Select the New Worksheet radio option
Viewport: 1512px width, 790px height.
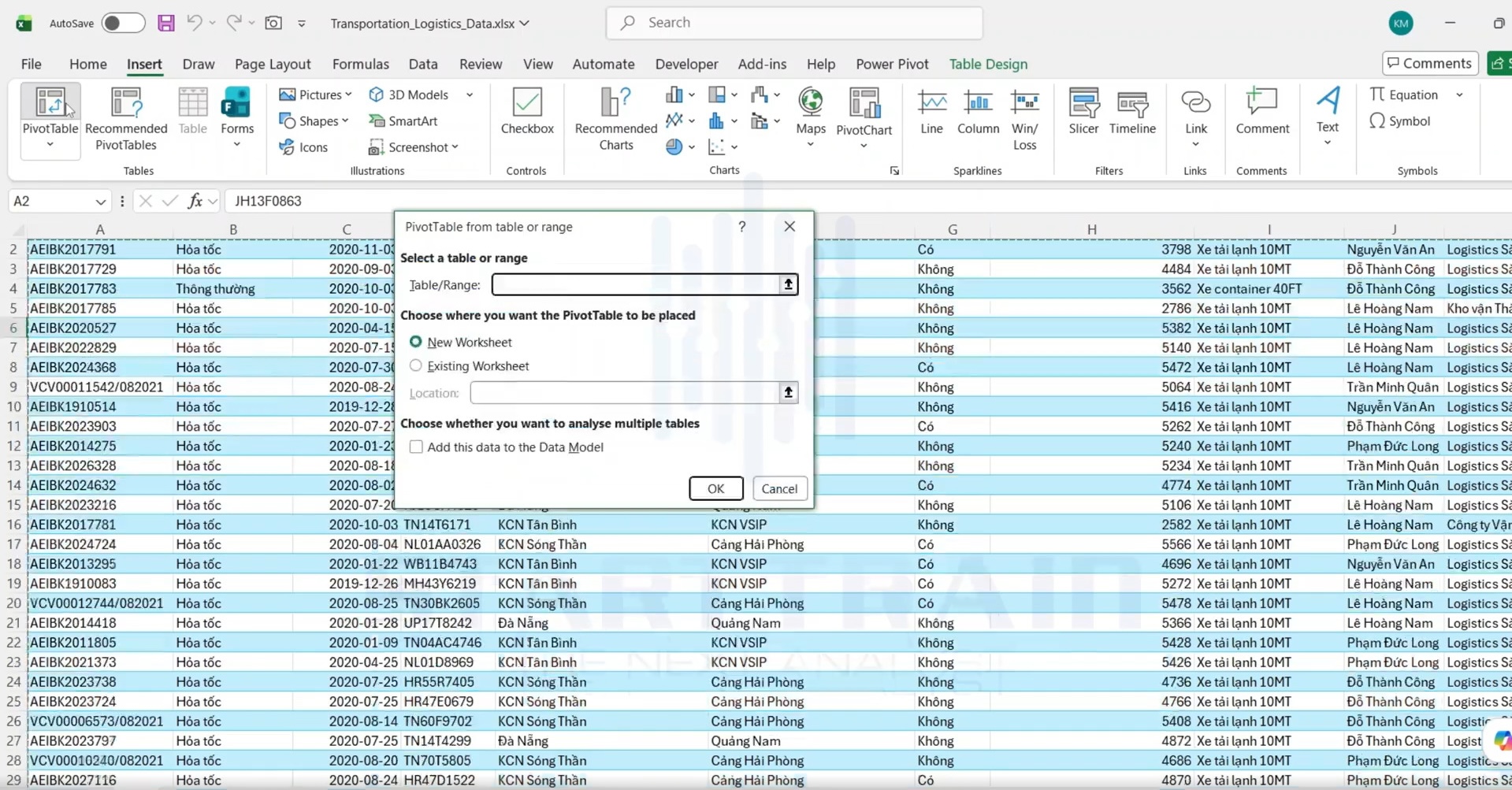point(415,342)
